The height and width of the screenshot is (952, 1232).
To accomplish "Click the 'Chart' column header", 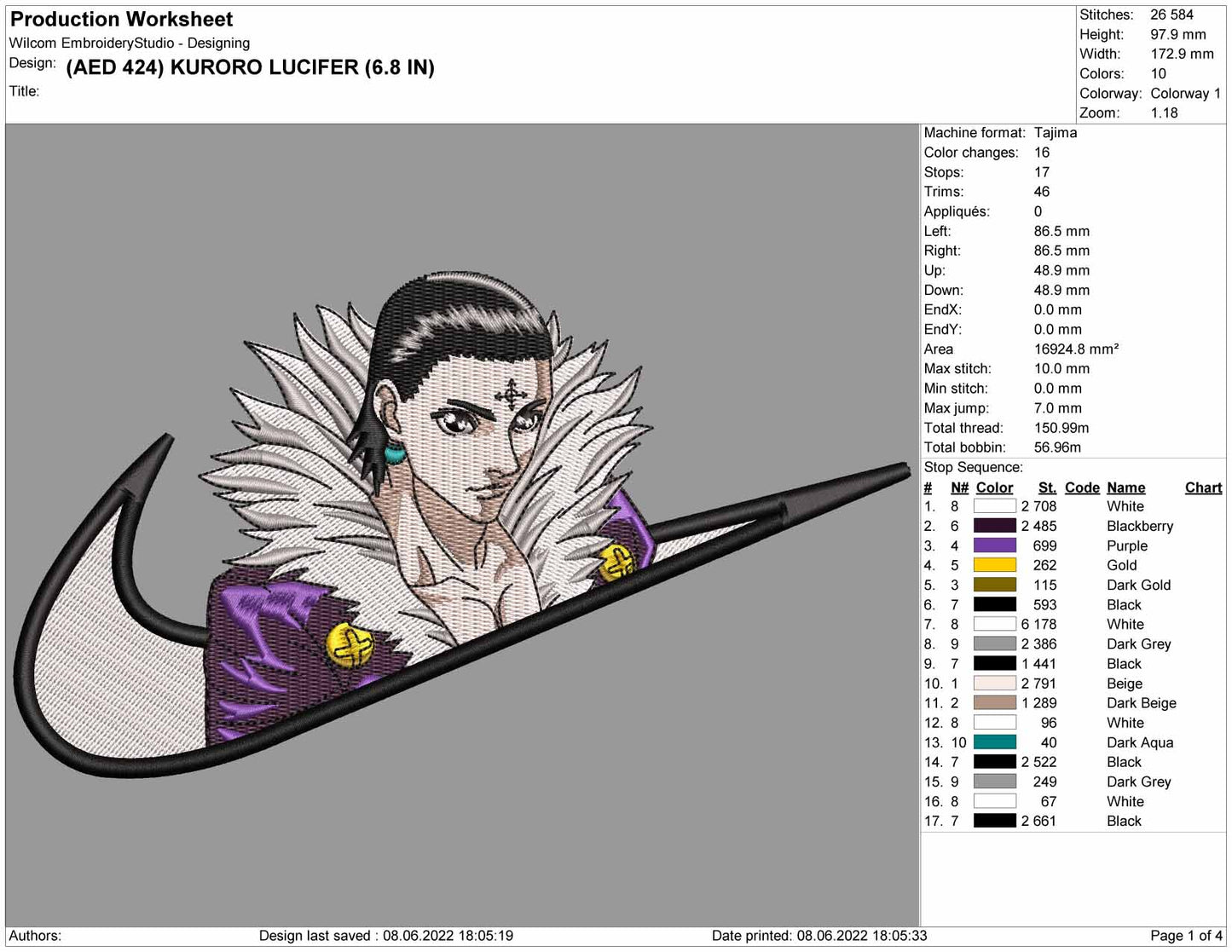I will click(1203, 488).
